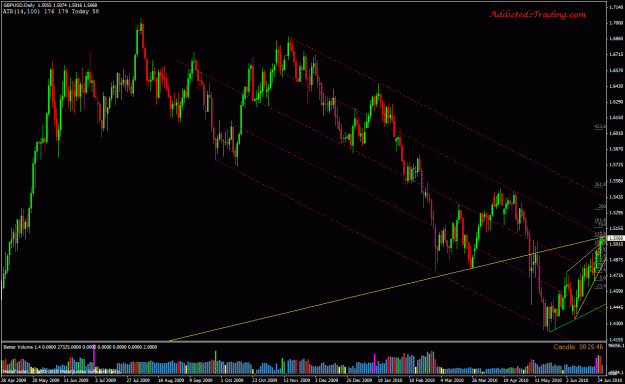Click the 423.6 Fibonacci level label

click(x=599, y=126)
